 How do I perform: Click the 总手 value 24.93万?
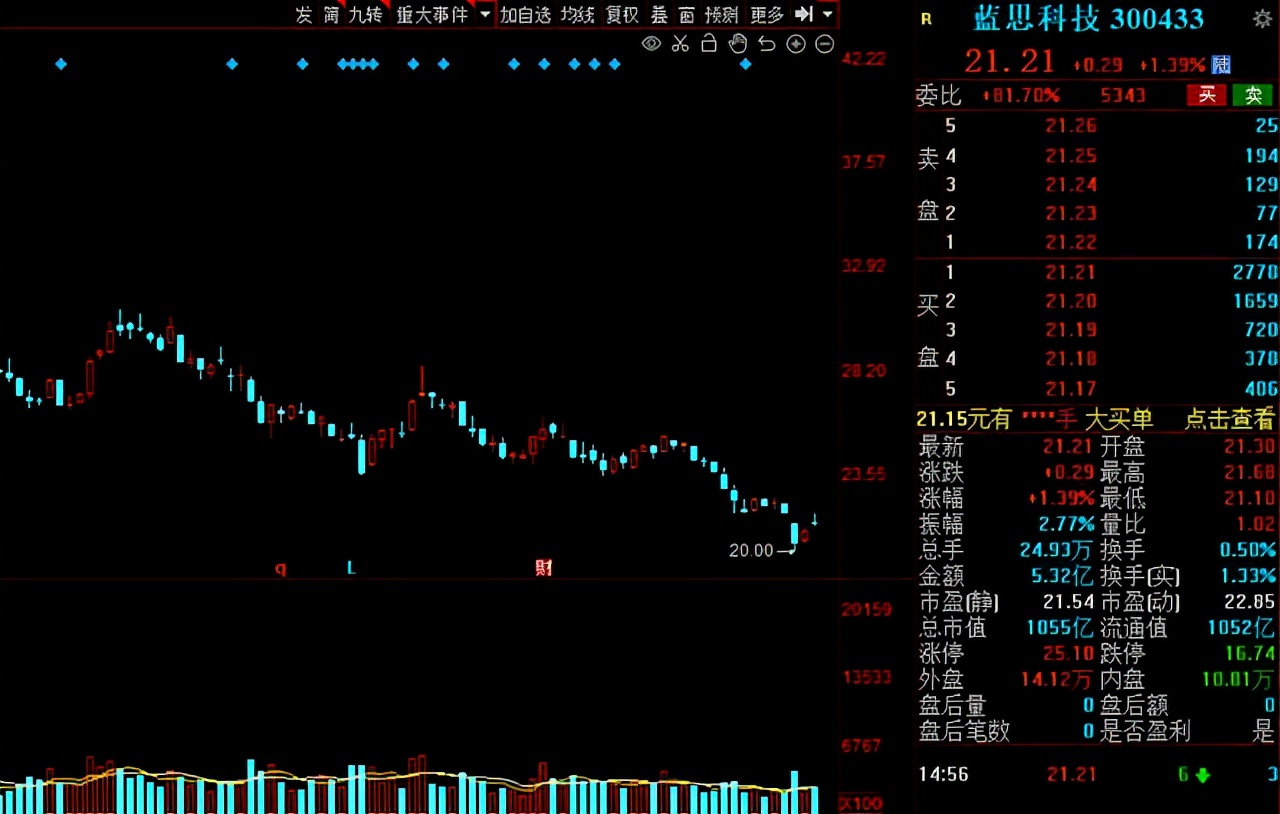pyautogui.click(x=1056, y=550)
